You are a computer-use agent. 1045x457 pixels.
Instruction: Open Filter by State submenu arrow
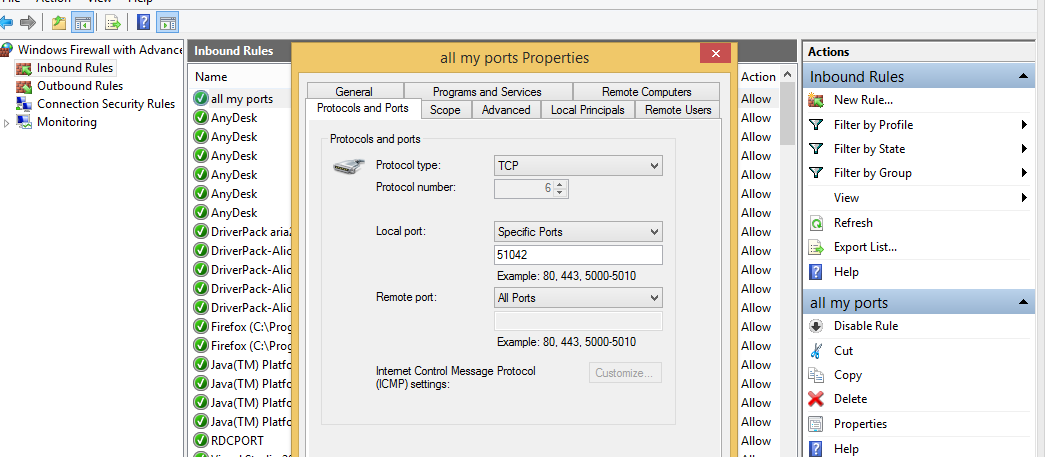(1024, 149)
